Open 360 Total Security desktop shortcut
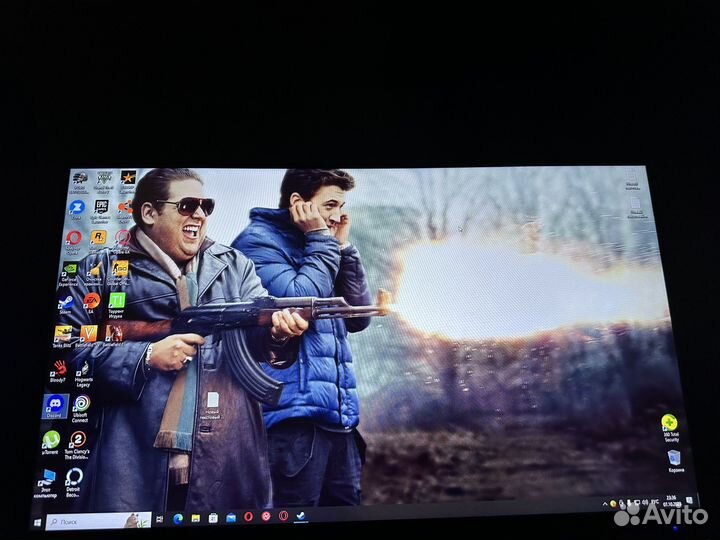 tap(669, 428)
